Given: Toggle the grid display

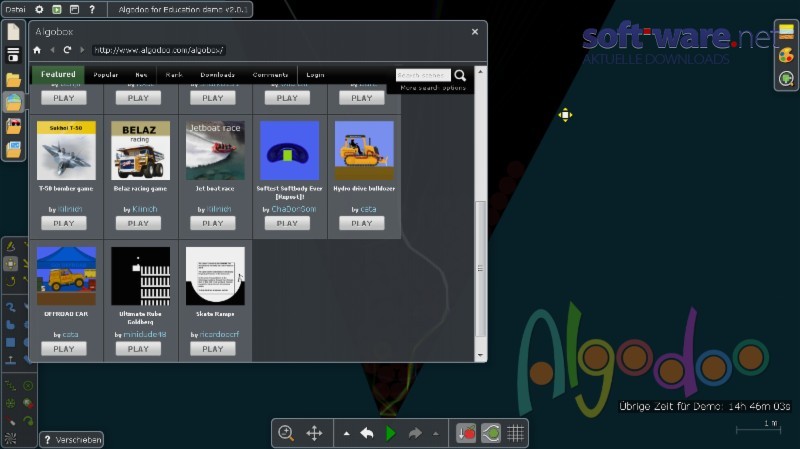Looking at the screenshot, I should (x=515, y=433).
